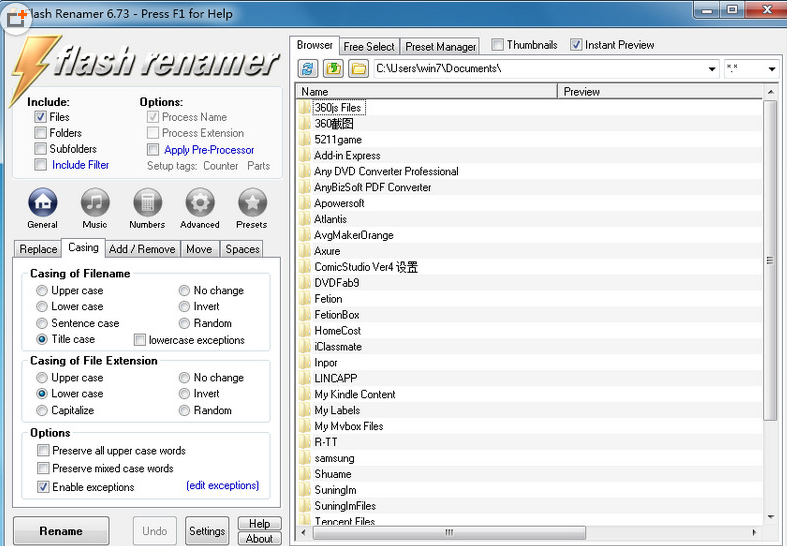787x546 pixels.
Task: Check lowercase exceptions option
Action: coord(140,340)
